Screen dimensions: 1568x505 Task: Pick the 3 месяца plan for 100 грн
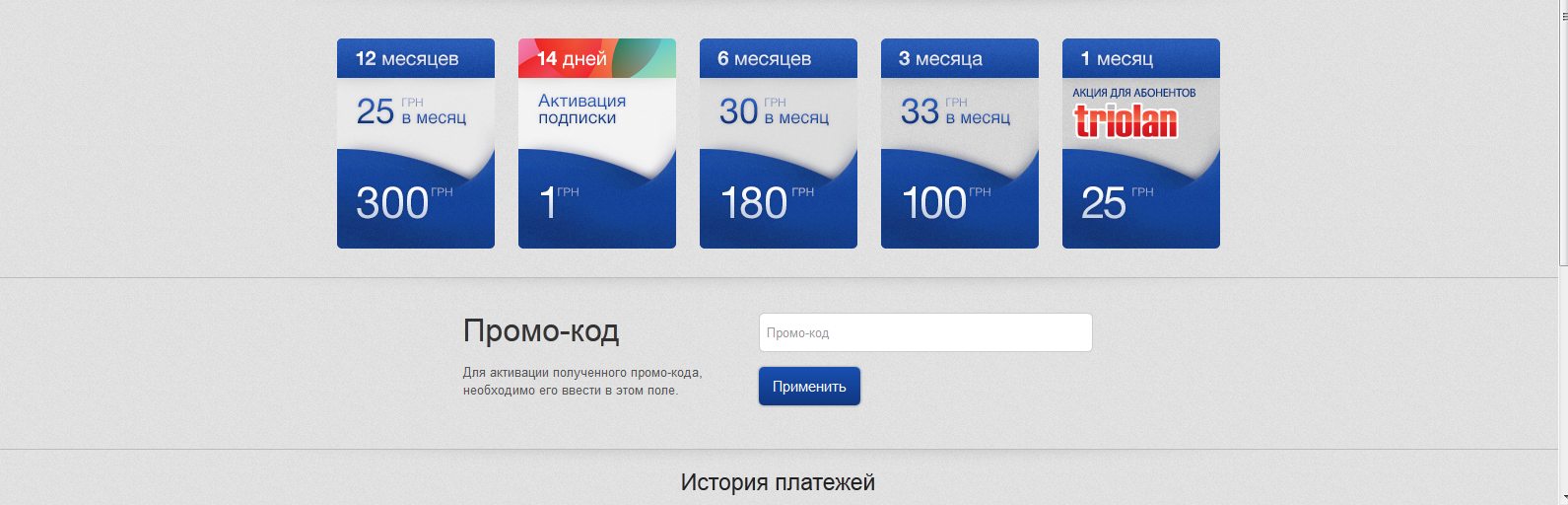tap(960, 143)
